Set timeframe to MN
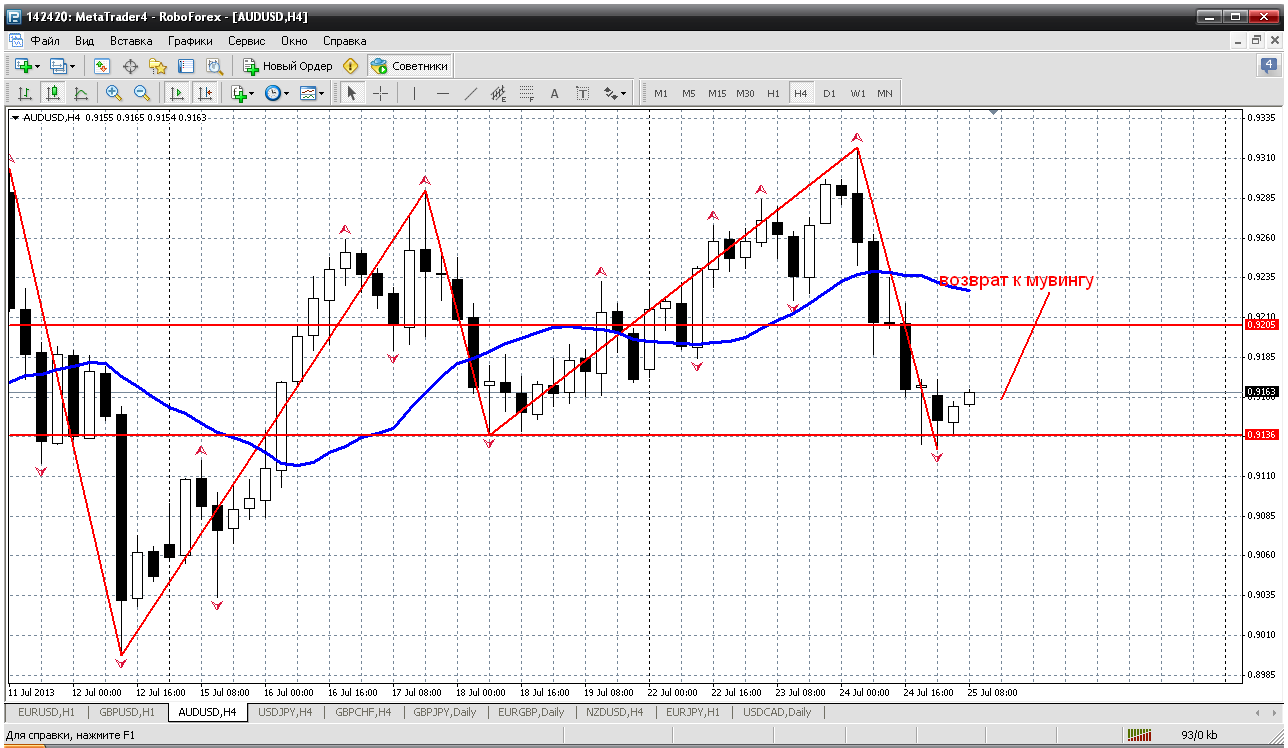Image resolution: width=1288 pixels, height=748 pixels. (x=885, y=93)
